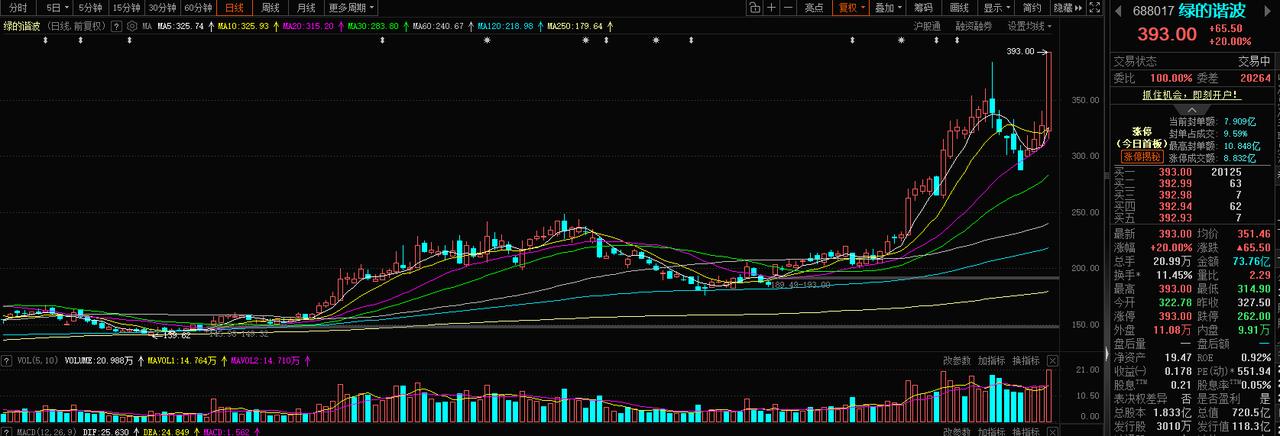Click the arrow next to MA60 value

tap(471, 26)
